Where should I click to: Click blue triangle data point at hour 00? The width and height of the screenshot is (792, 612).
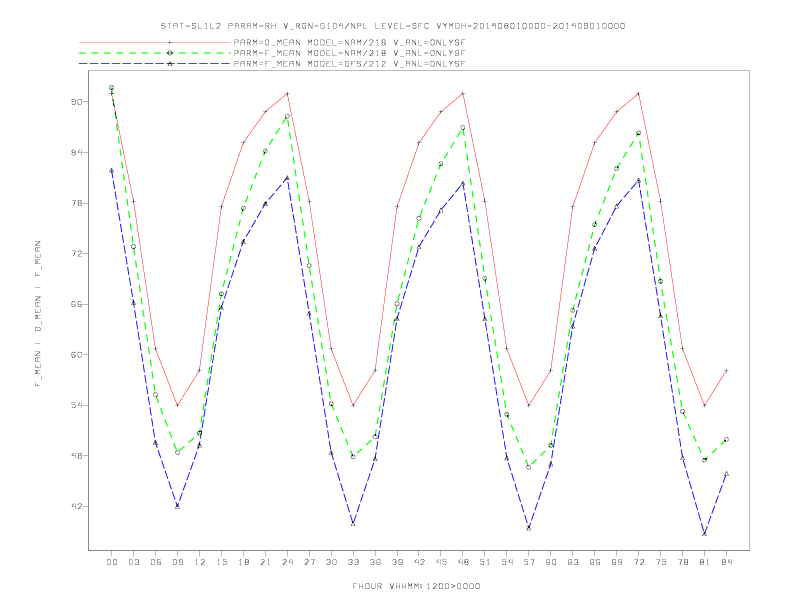(x=112, y=171)
